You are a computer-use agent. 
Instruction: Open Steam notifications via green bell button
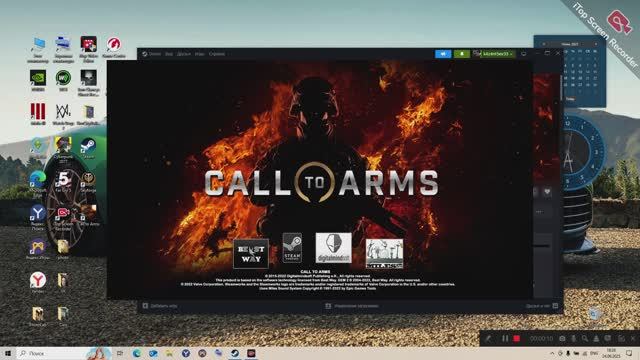462,54
